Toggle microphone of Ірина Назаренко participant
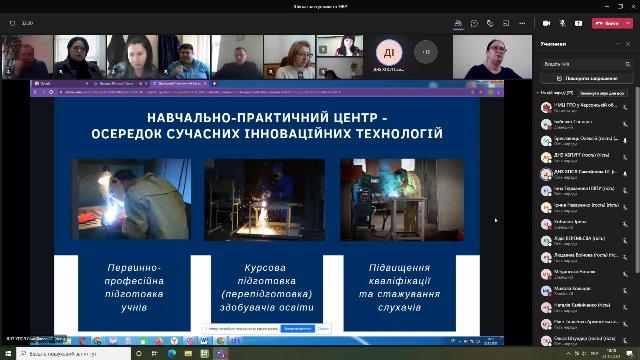 (x=625, y=207)
